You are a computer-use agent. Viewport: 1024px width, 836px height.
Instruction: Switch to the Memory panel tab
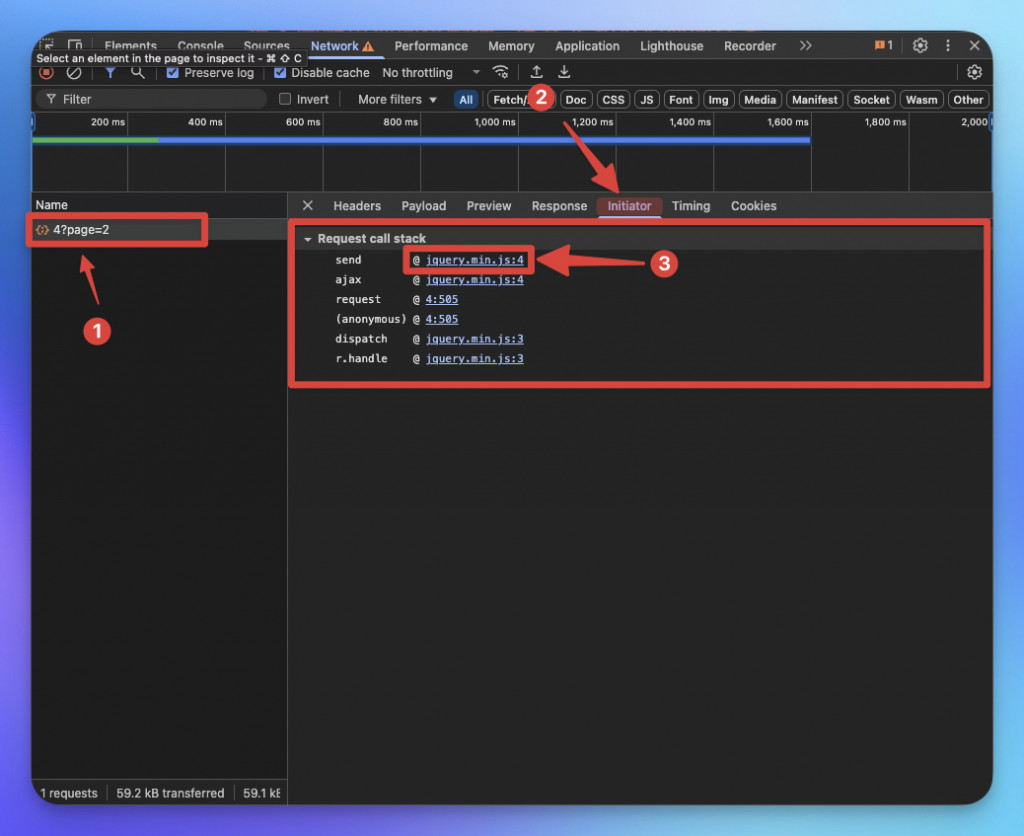click(511, 46)
